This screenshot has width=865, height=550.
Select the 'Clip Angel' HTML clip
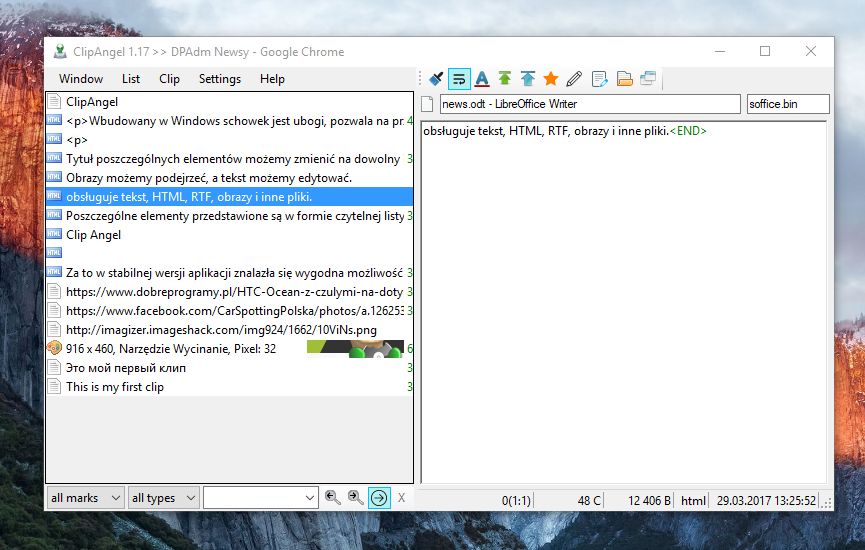click(x=229, y=235)
